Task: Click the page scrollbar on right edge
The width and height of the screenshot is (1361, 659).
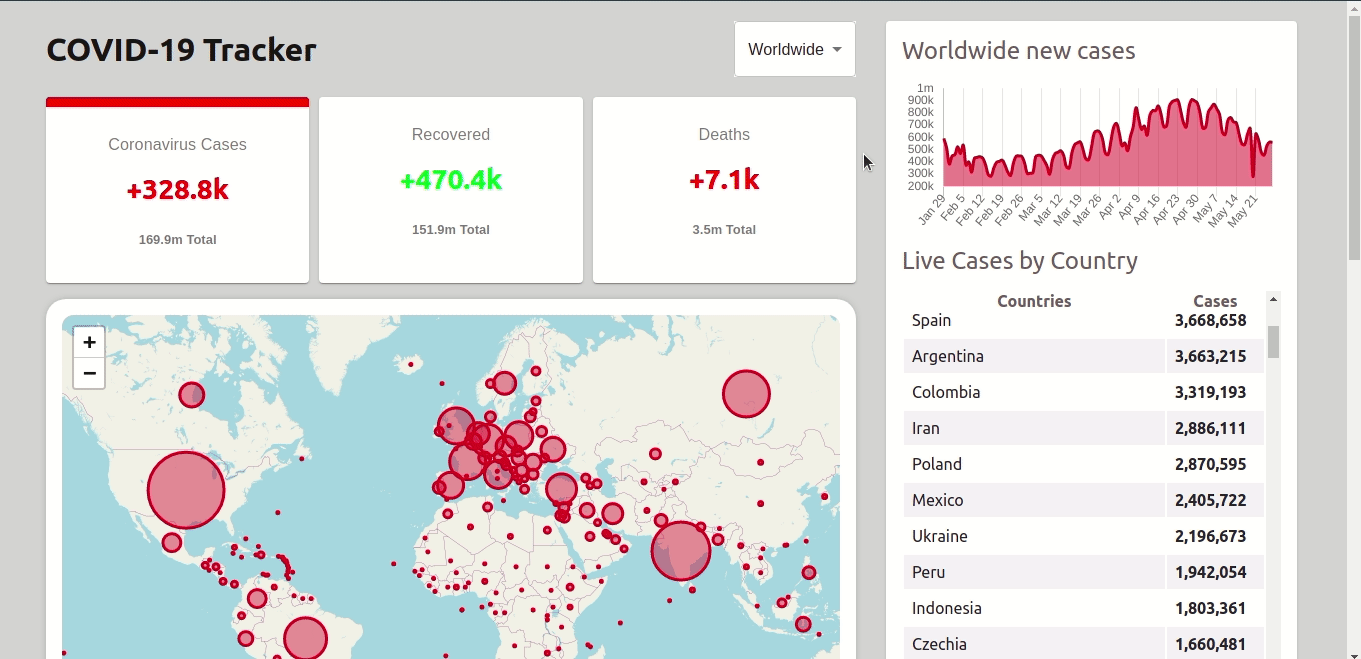Action: 1354,130
